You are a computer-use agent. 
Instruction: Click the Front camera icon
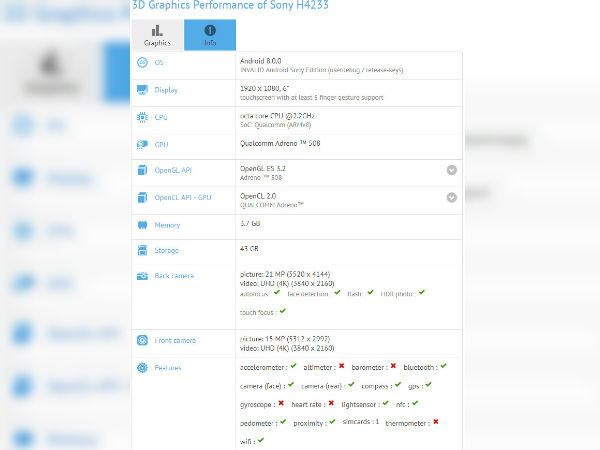[x=142, y=340]
